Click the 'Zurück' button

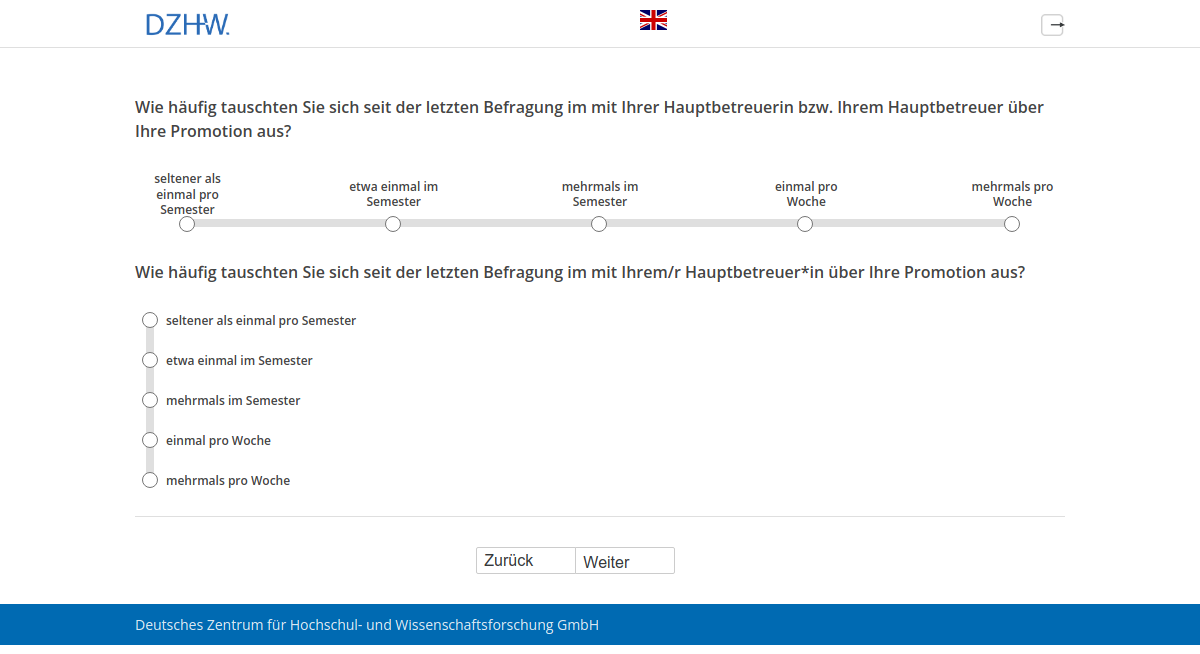525,560
